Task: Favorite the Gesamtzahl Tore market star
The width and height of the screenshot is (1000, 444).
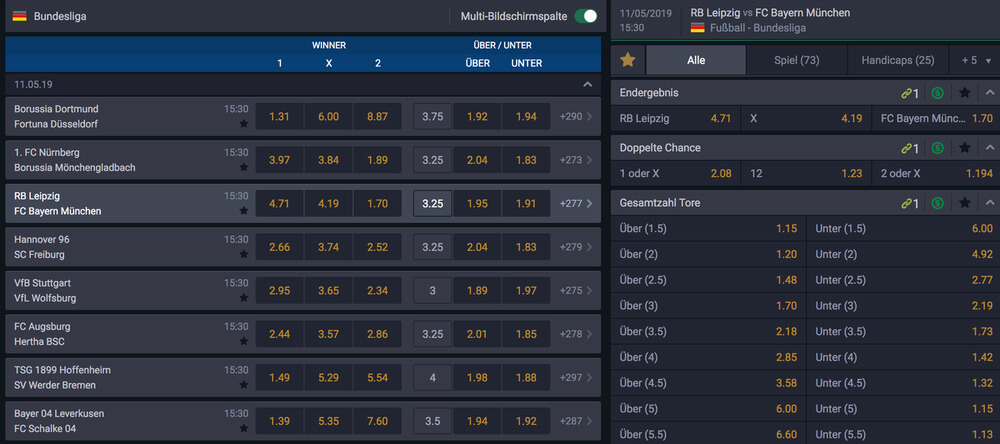Action: (964, 203)
